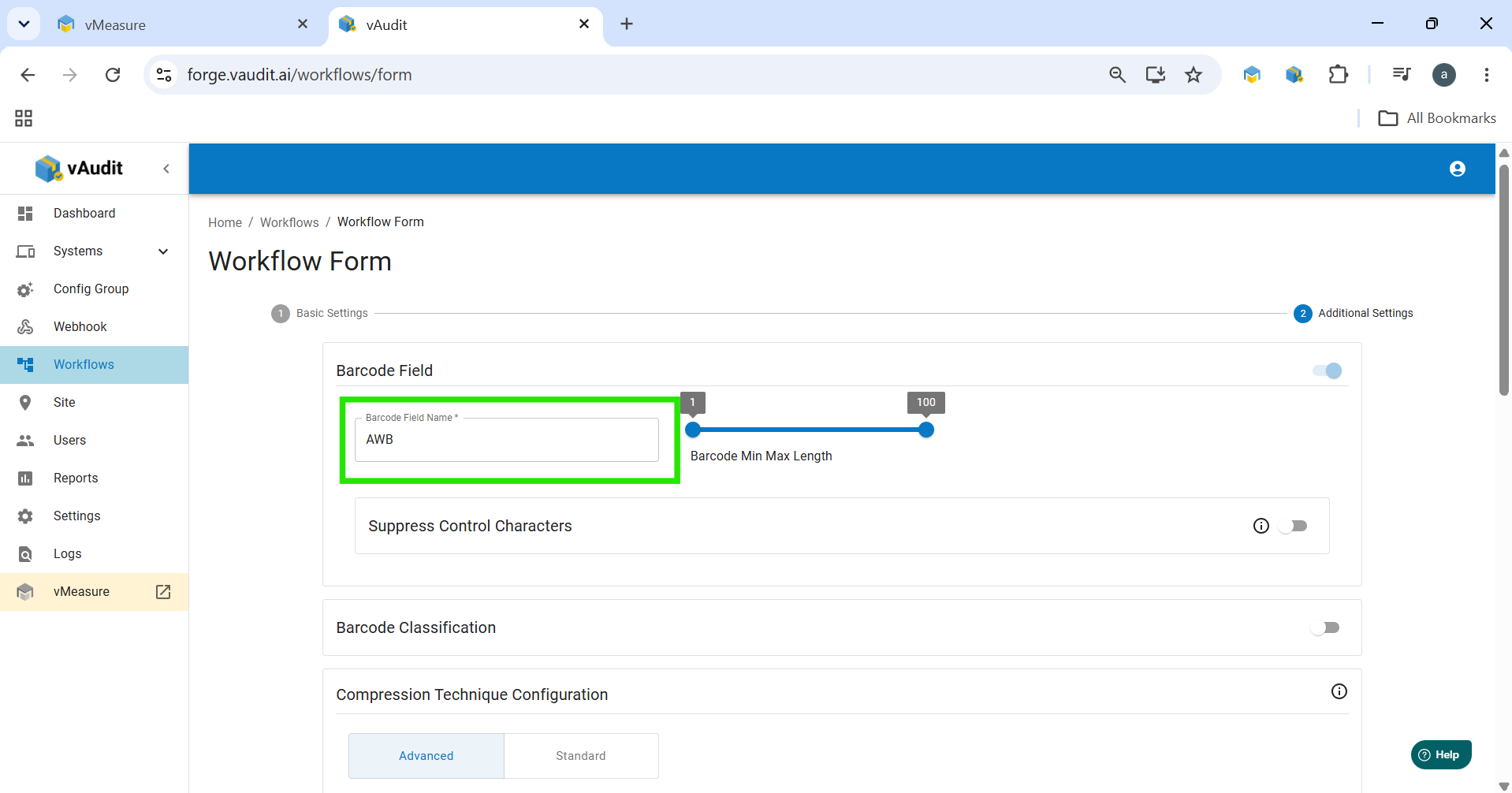1512x793 pixels.
Task: Click the vMeasure extension icon in toolbar
Action: pyautogui.click(x=1252, y=75)
